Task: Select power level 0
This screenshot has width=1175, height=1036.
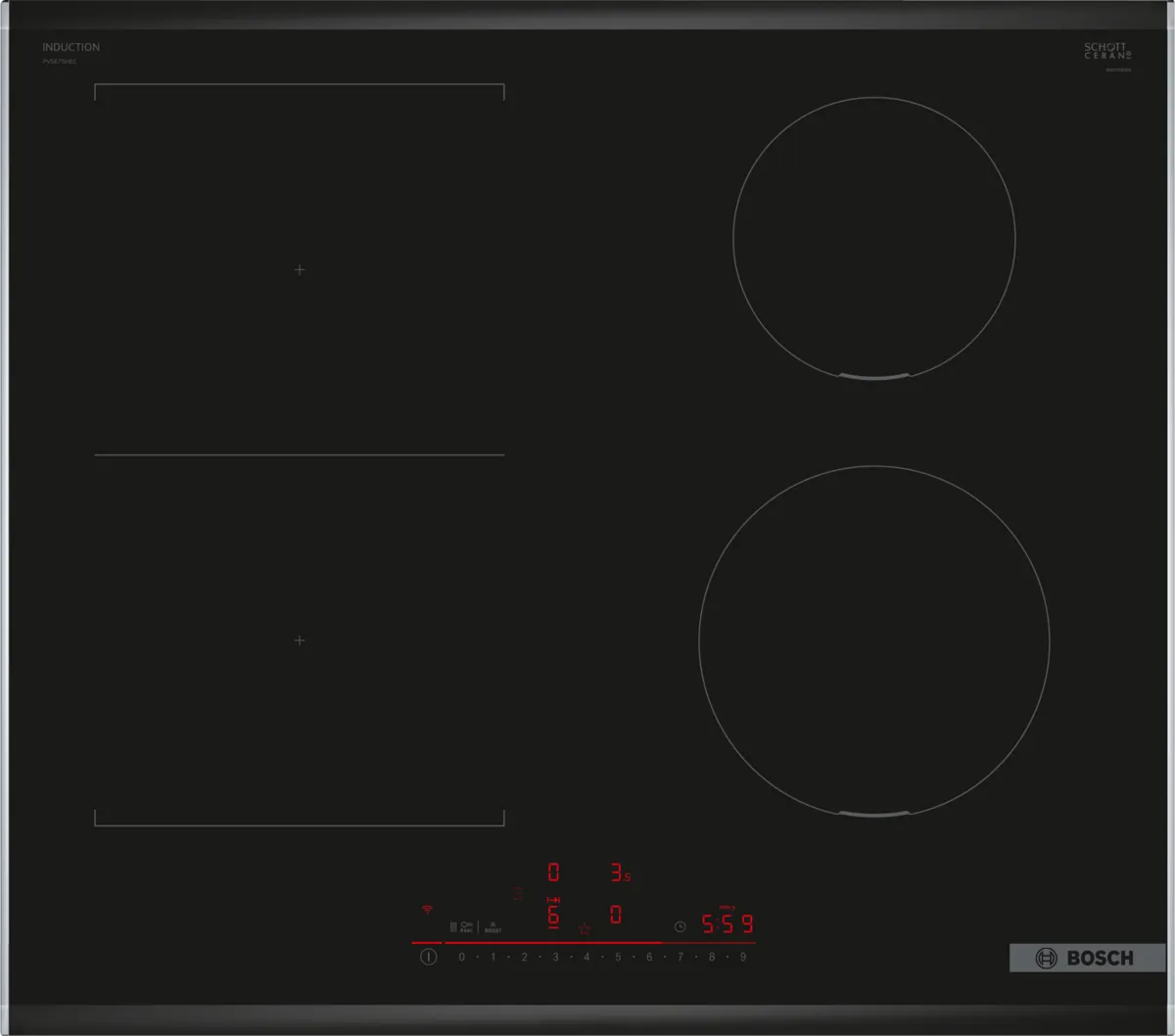Action: click(461, 957)
